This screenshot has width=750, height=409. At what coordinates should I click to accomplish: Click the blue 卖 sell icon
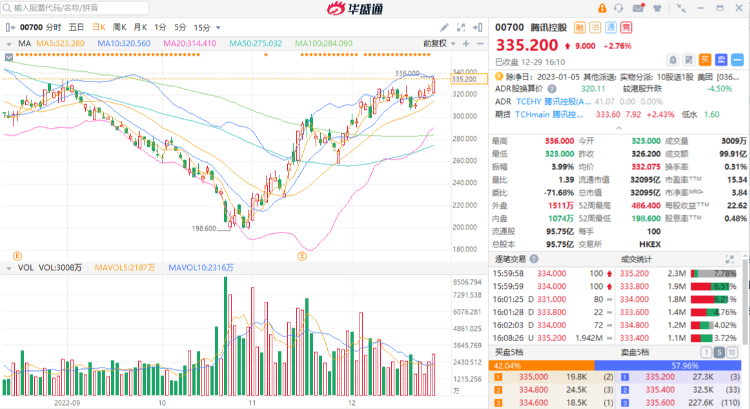[721, 60]
